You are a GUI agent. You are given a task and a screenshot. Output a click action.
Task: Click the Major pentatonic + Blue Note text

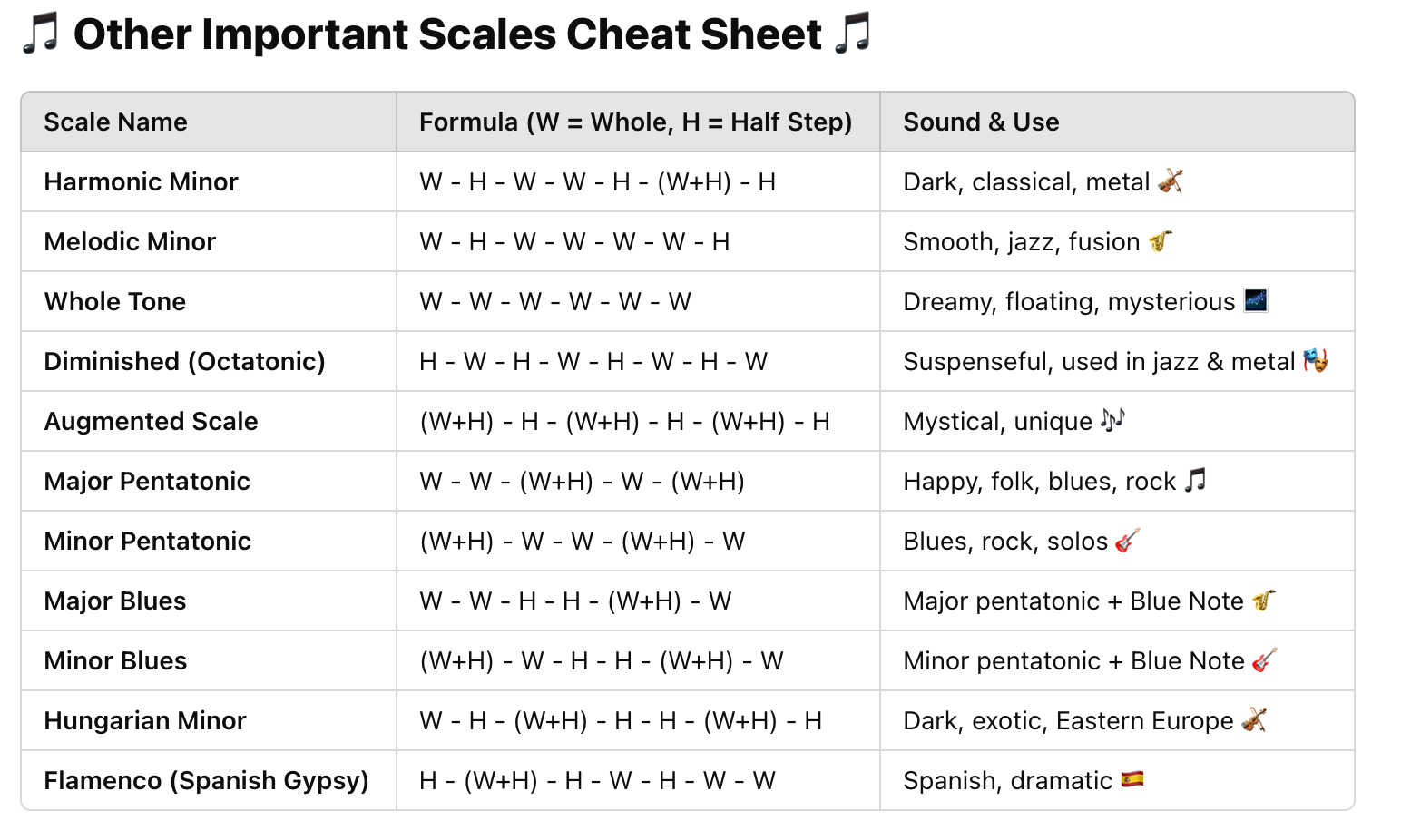tap(1073, 601)
